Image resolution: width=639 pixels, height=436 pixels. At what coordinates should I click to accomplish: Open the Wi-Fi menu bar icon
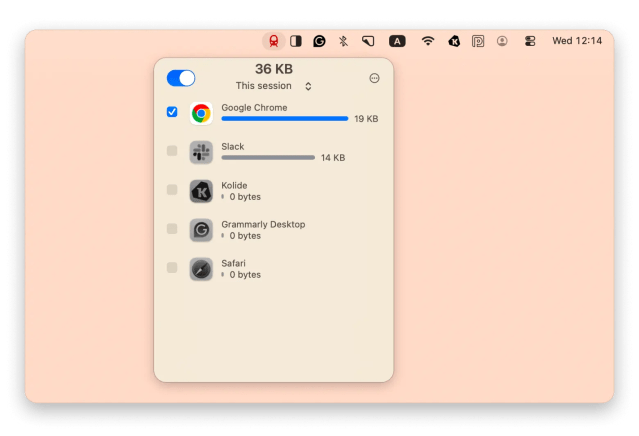[x=427, y=41]
